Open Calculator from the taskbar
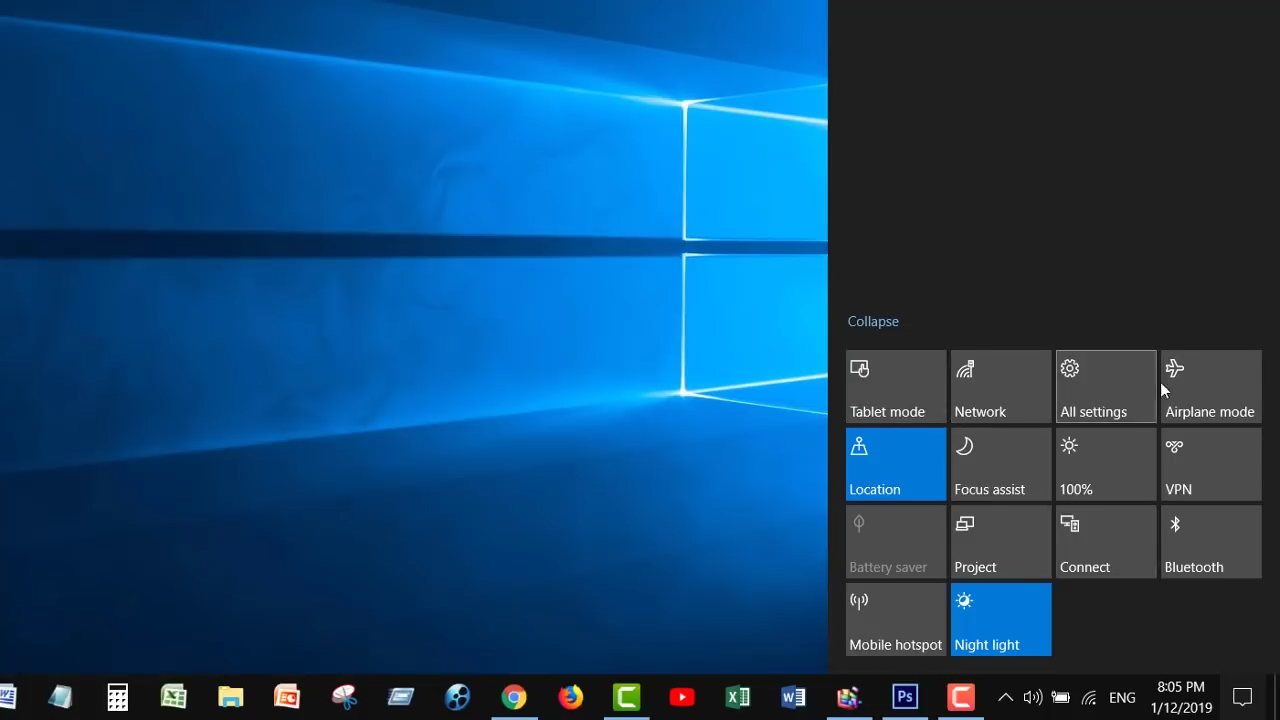Image resolution: width=1280 pixels, height=720 pixels. tap(117, 697)
